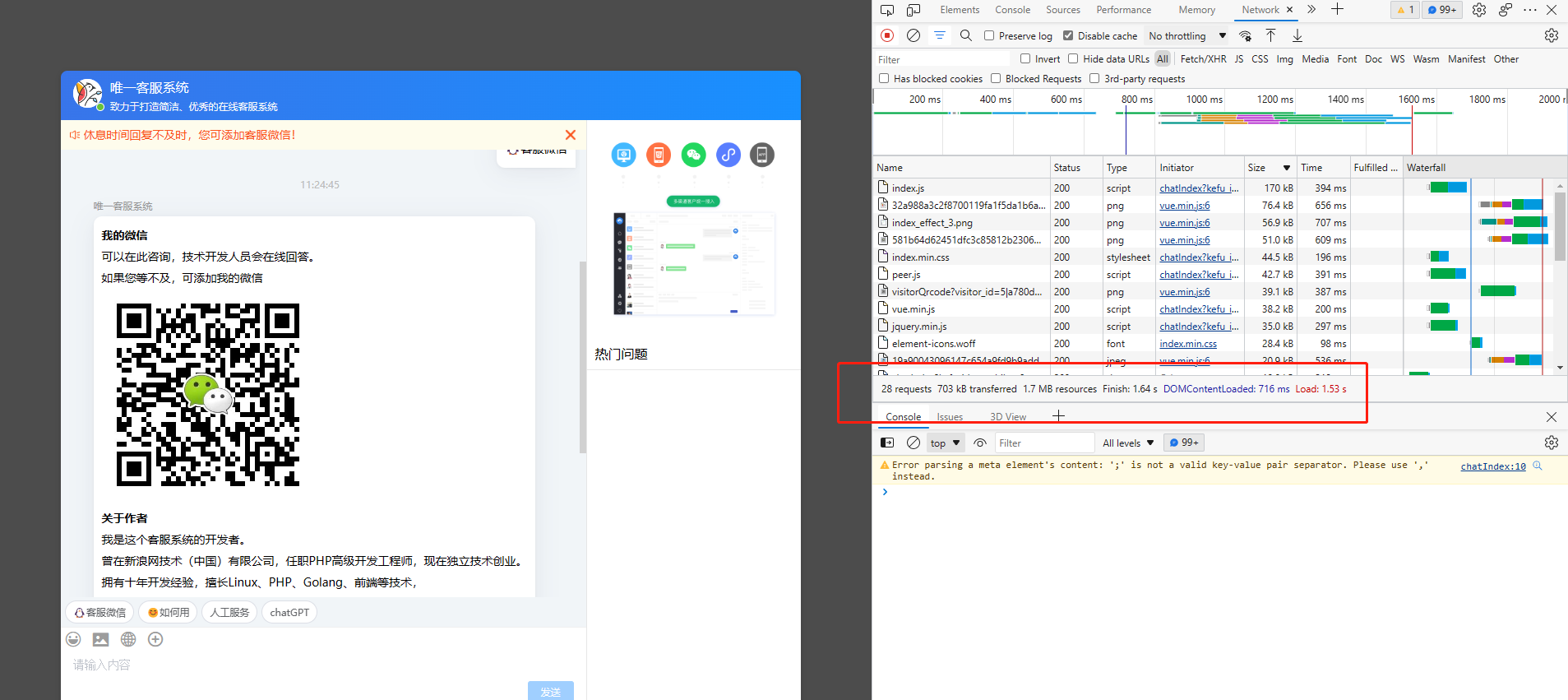Toggle the network filter bar icon
Screen dimensions: 1568x700
click(x=940, y=35)
